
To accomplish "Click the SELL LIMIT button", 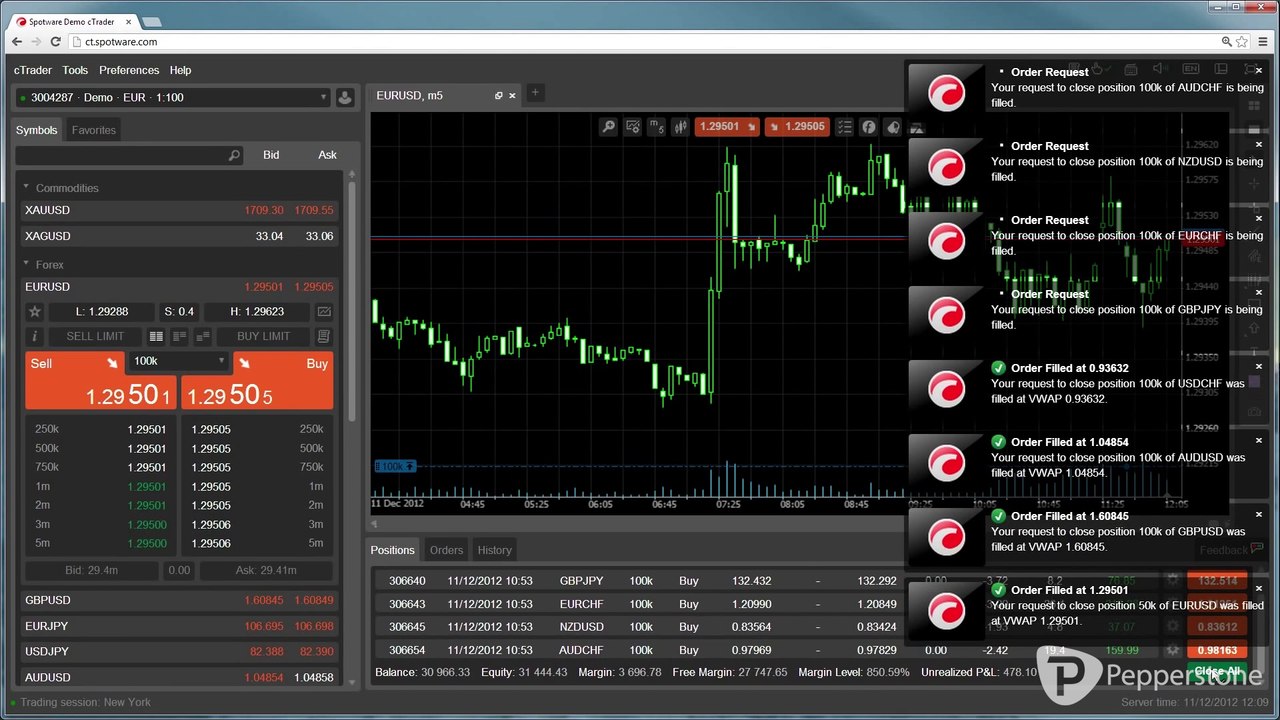I will tap(95, 337).
